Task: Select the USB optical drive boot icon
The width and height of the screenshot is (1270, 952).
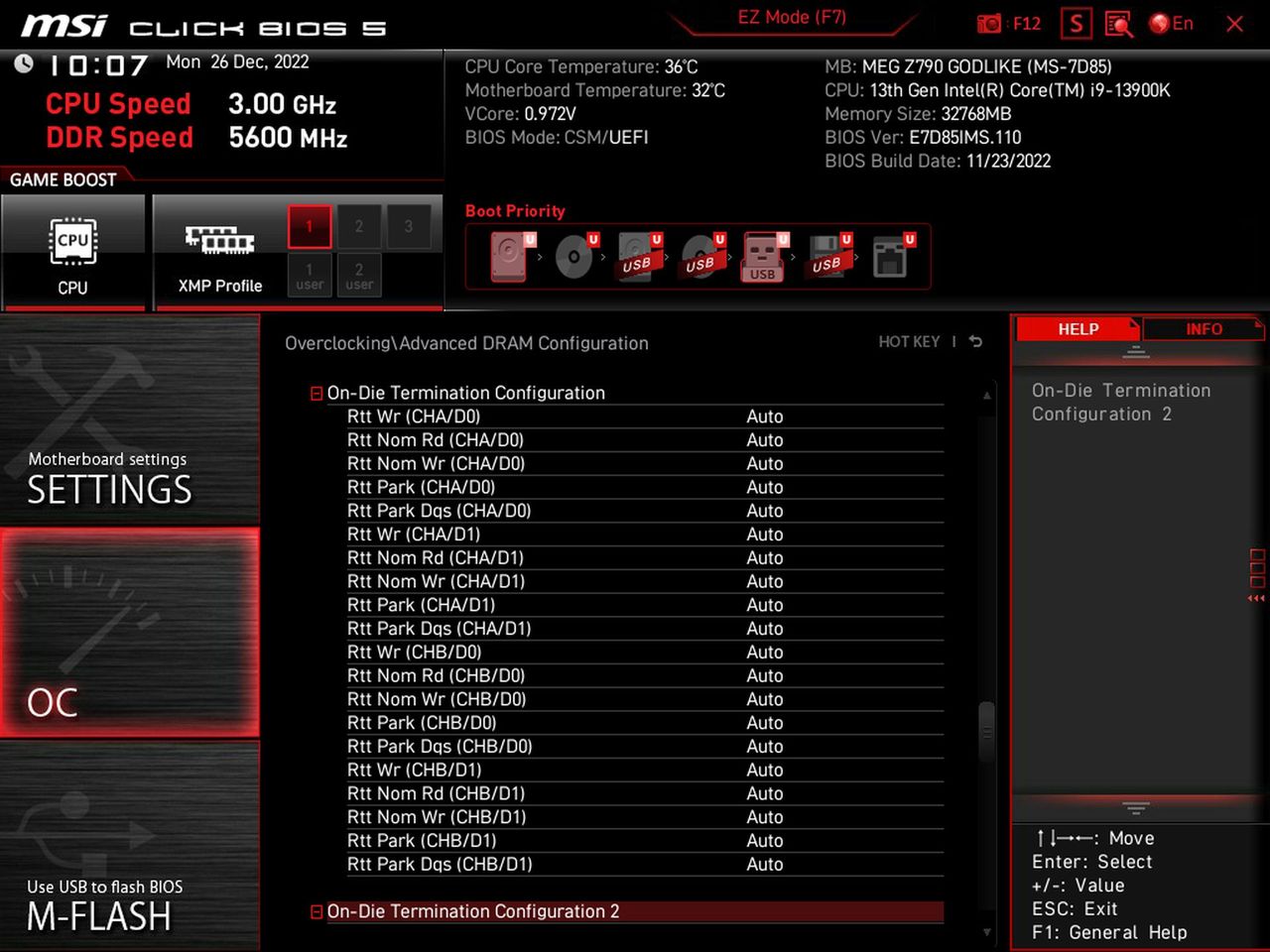Action: [x=701, y=256]
